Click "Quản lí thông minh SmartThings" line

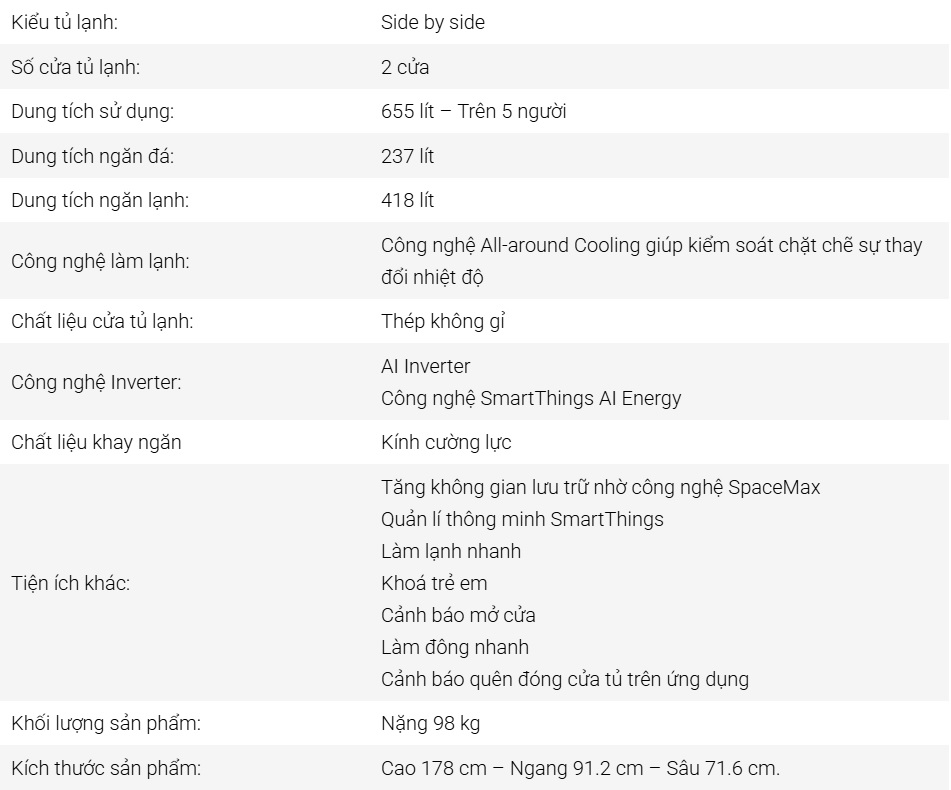coord(522,520)
